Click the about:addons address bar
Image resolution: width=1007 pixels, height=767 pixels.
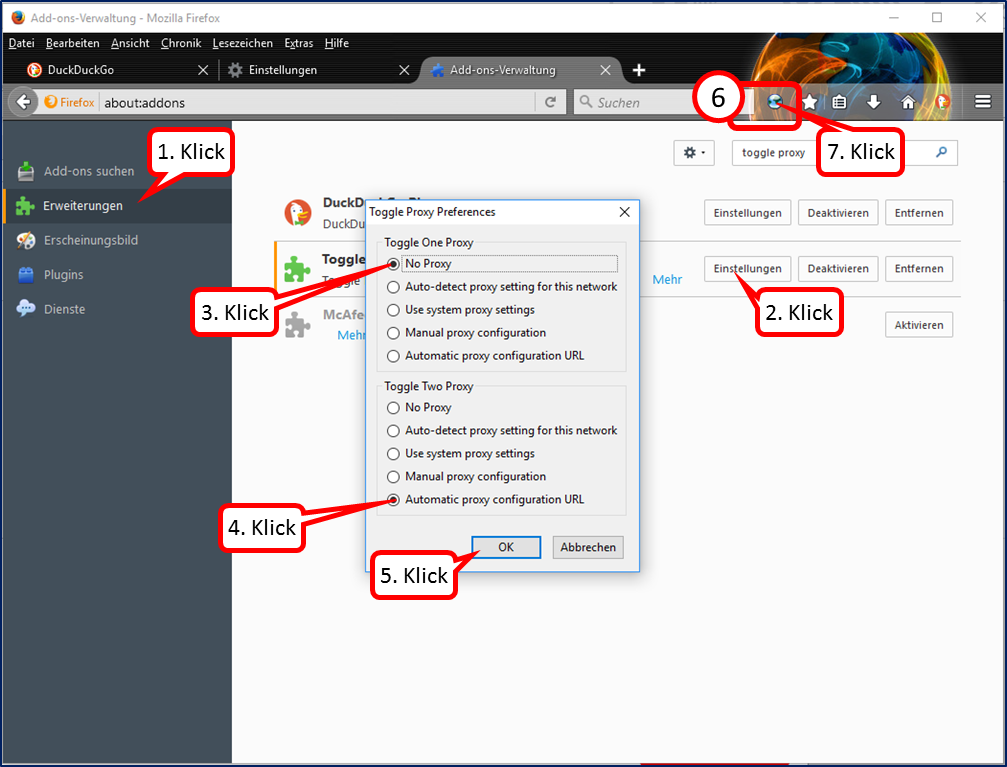coord(318,102)
